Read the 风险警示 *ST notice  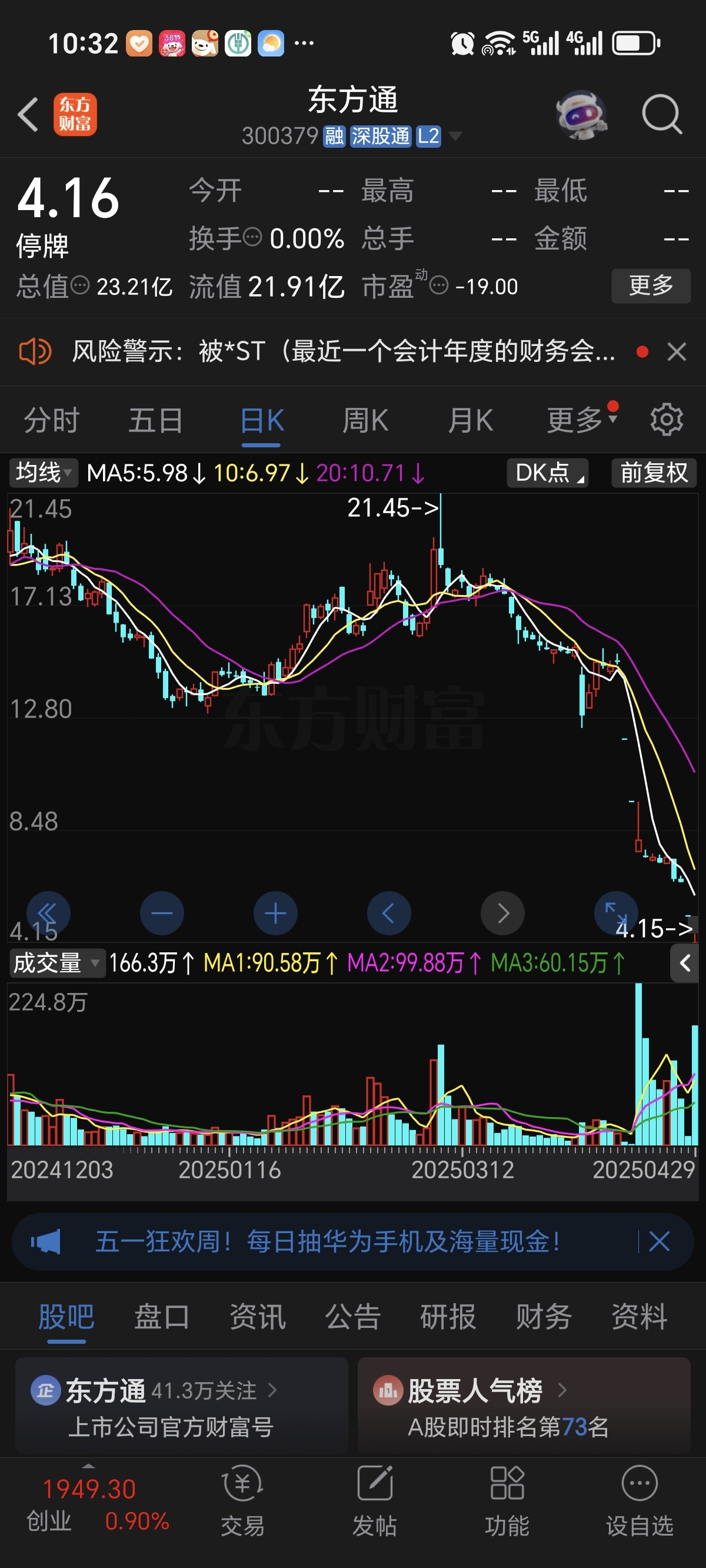click(x=344, y=351)
